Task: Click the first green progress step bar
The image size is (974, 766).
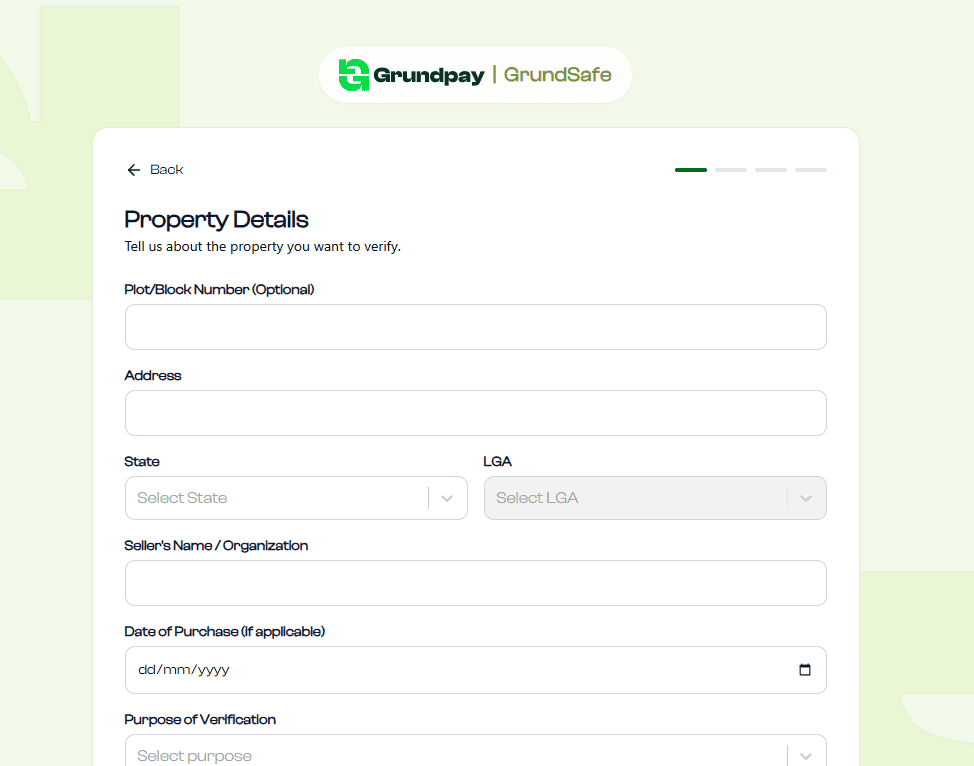Action: (x=690, y=170)
